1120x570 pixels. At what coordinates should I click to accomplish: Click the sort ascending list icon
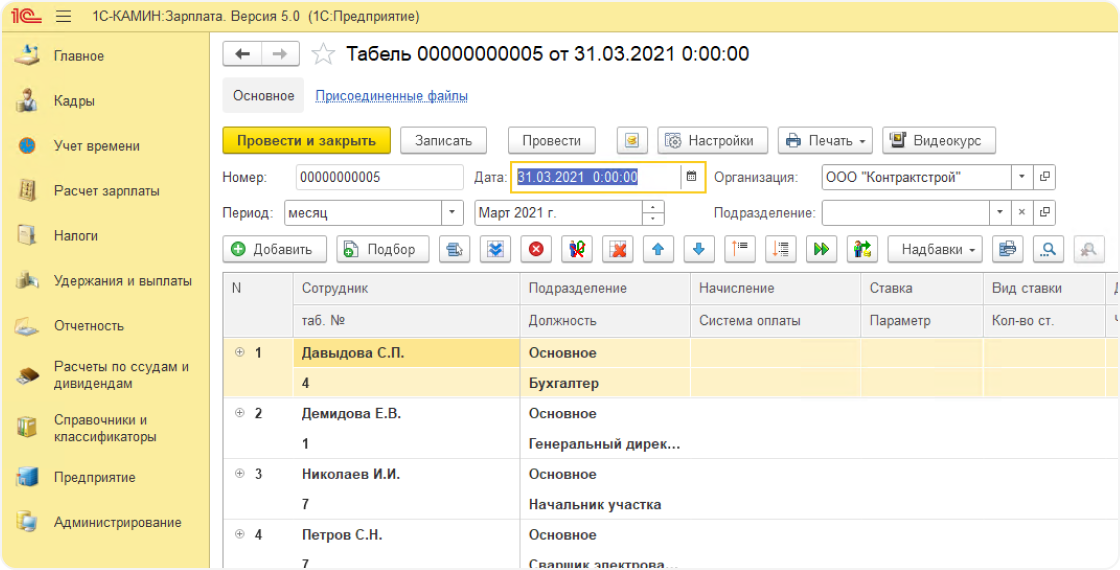tap(739, 249)
